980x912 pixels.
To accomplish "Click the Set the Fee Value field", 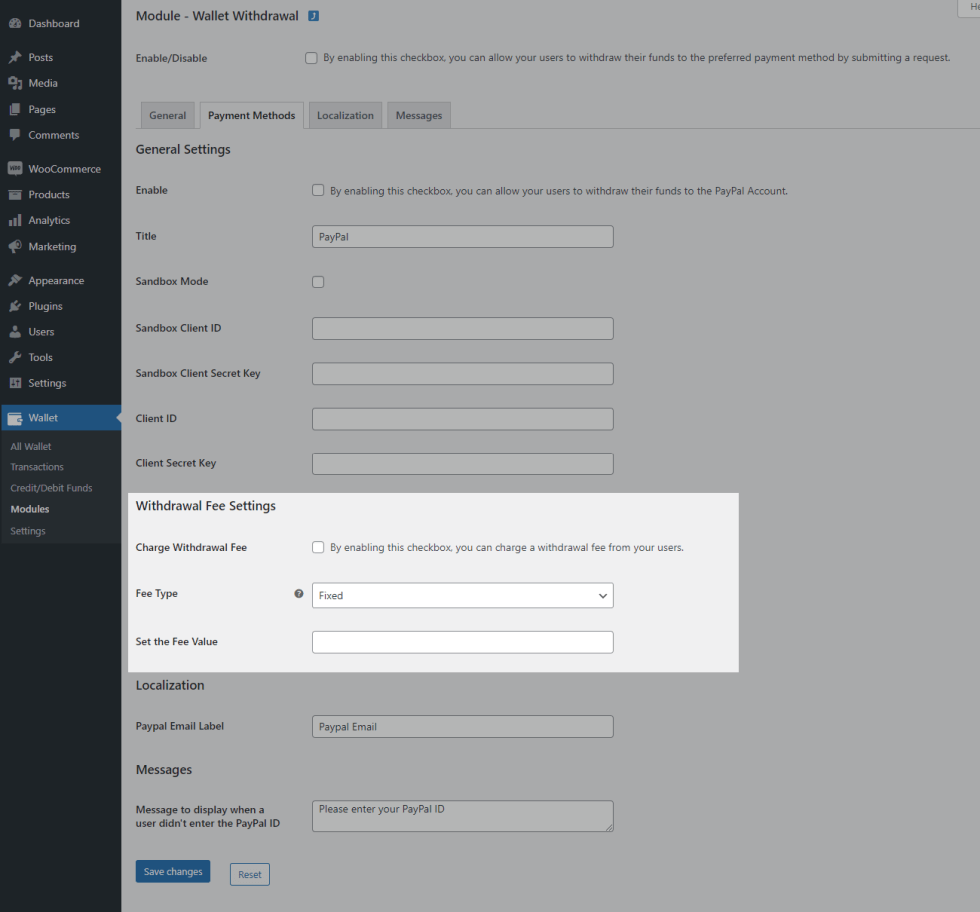I will pyautogui.click(x=462, y=642).
